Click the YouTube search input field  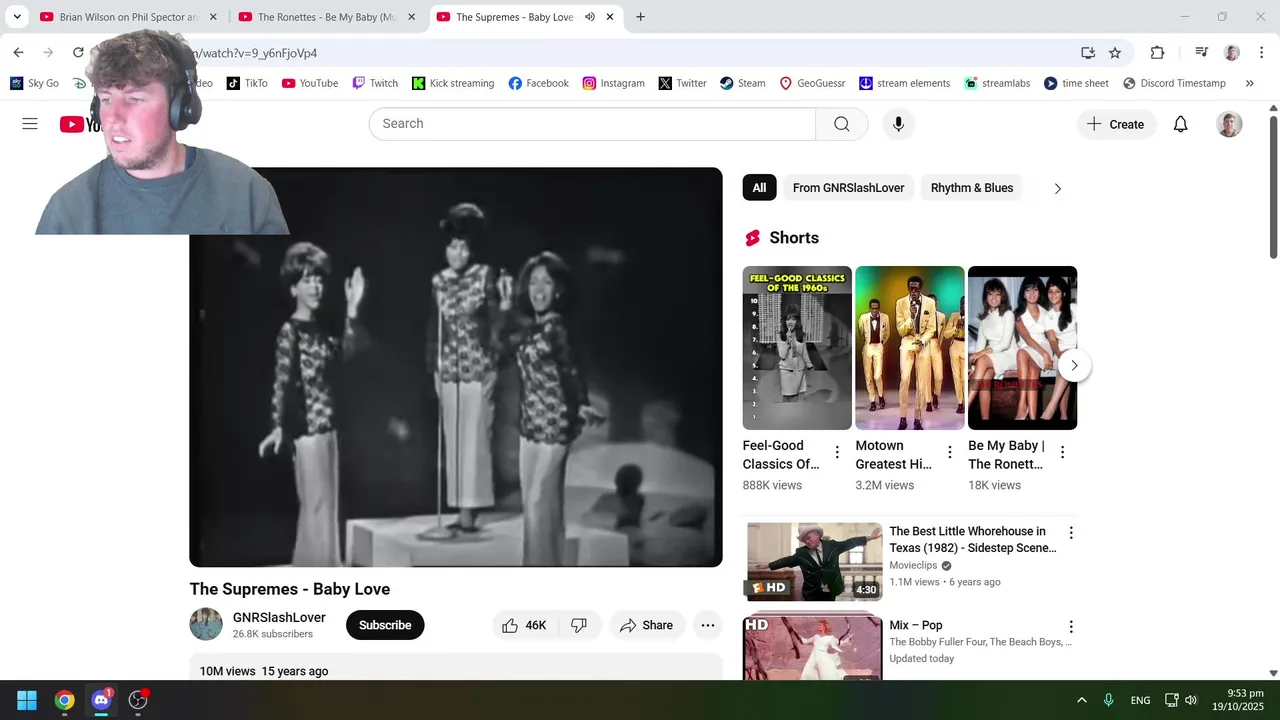pos(592,124)
